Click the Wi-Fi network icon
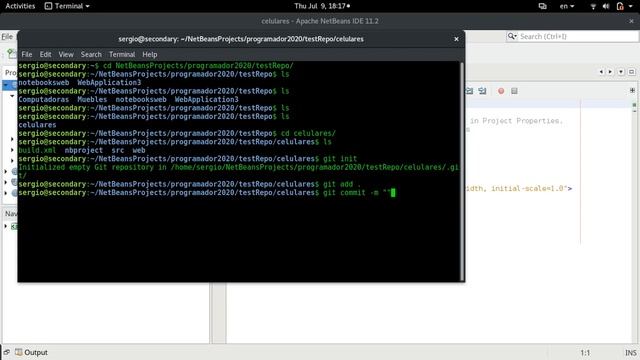The height and width of the screenshot is (360, 640). pyautogui.click(x=593, y=6)
